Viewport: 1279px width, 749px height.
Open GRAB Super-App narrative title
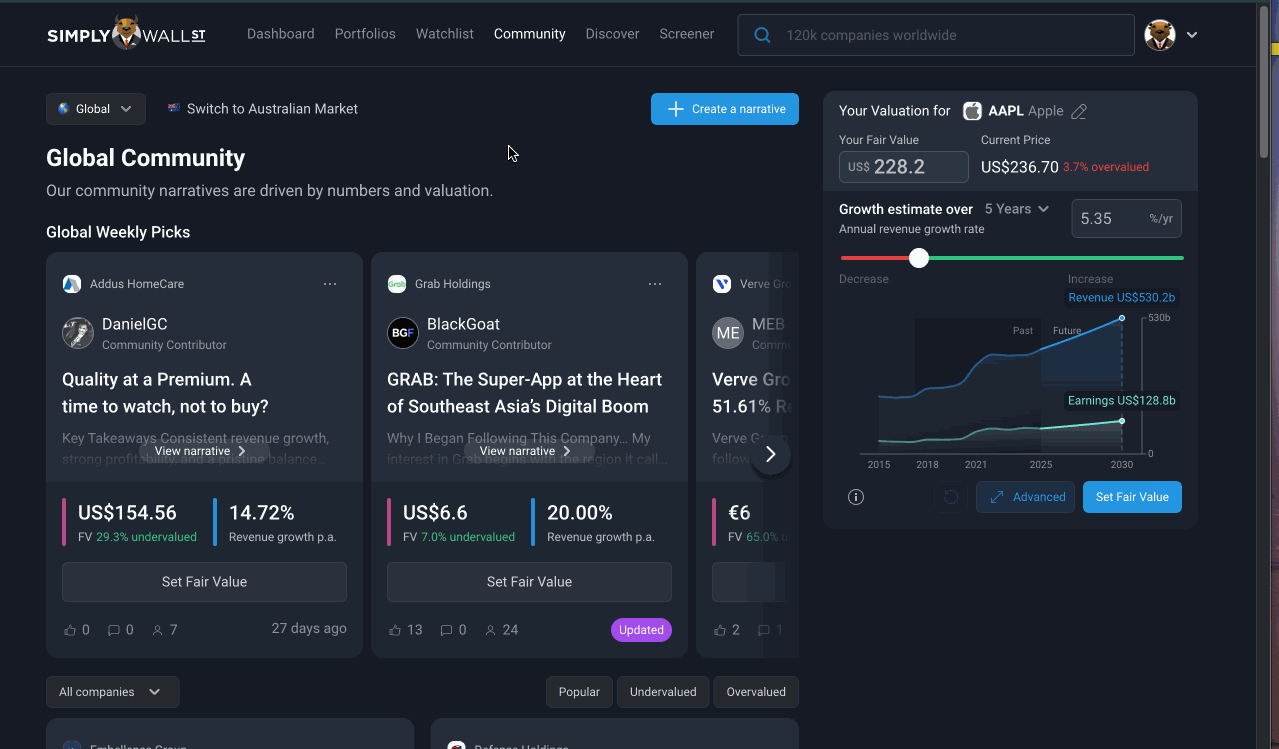[x=524, y=393]
